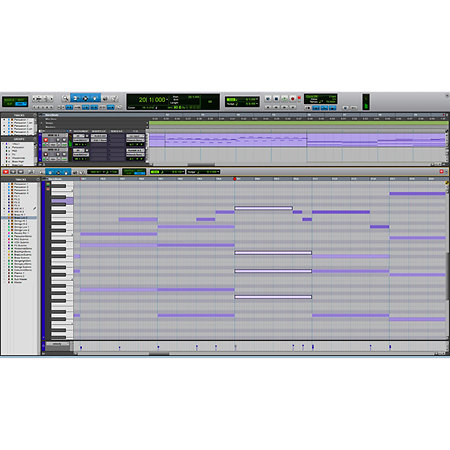Viewport: 450px width, 450px height.
Task: Open the Groups list pop-up menu
Action: pos(36,139)
